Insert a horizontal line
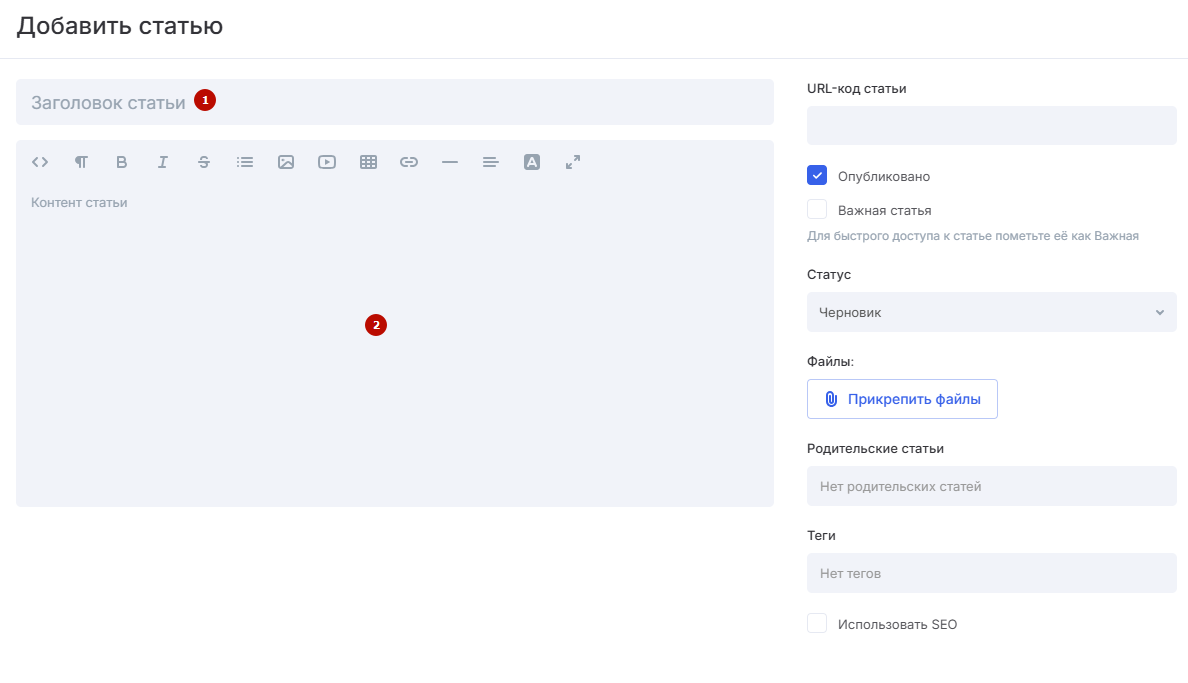Image resolution: width=1188 pixels, height=683 pixels. (x=450, y=162)
